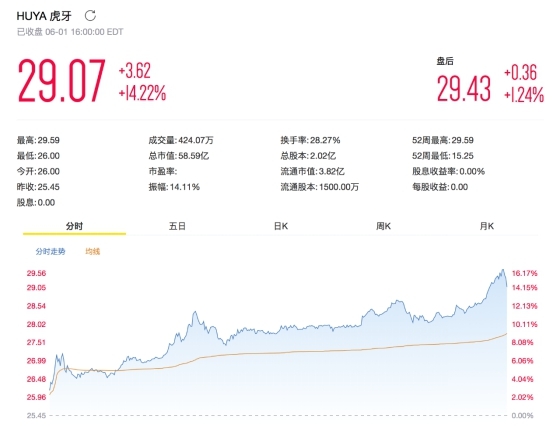Toggle the 均线 average line legend
The height and width of the screenshot is (426, 553).
93,251
